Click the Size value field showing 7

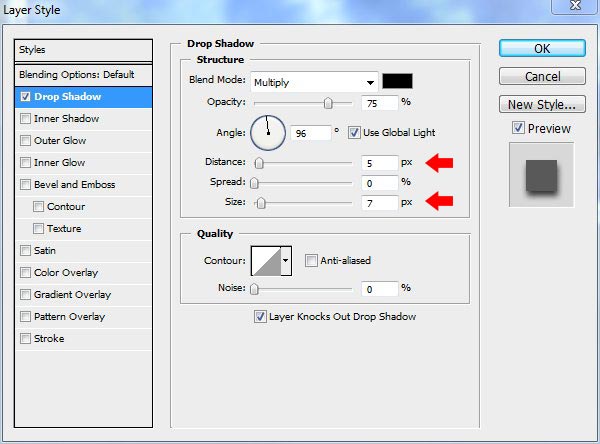[380, 203]
